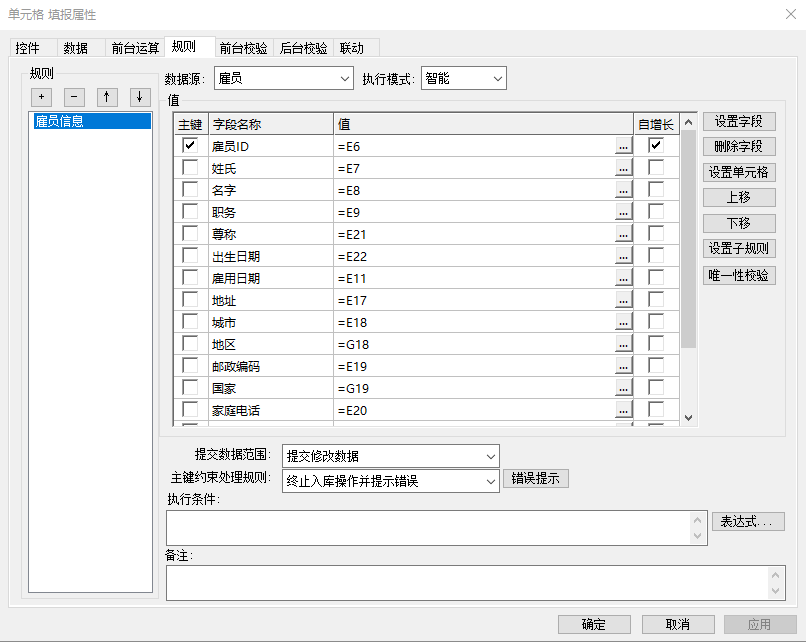Click the add rule plus button
The image size is (806, 642).
tap(42, 97)
